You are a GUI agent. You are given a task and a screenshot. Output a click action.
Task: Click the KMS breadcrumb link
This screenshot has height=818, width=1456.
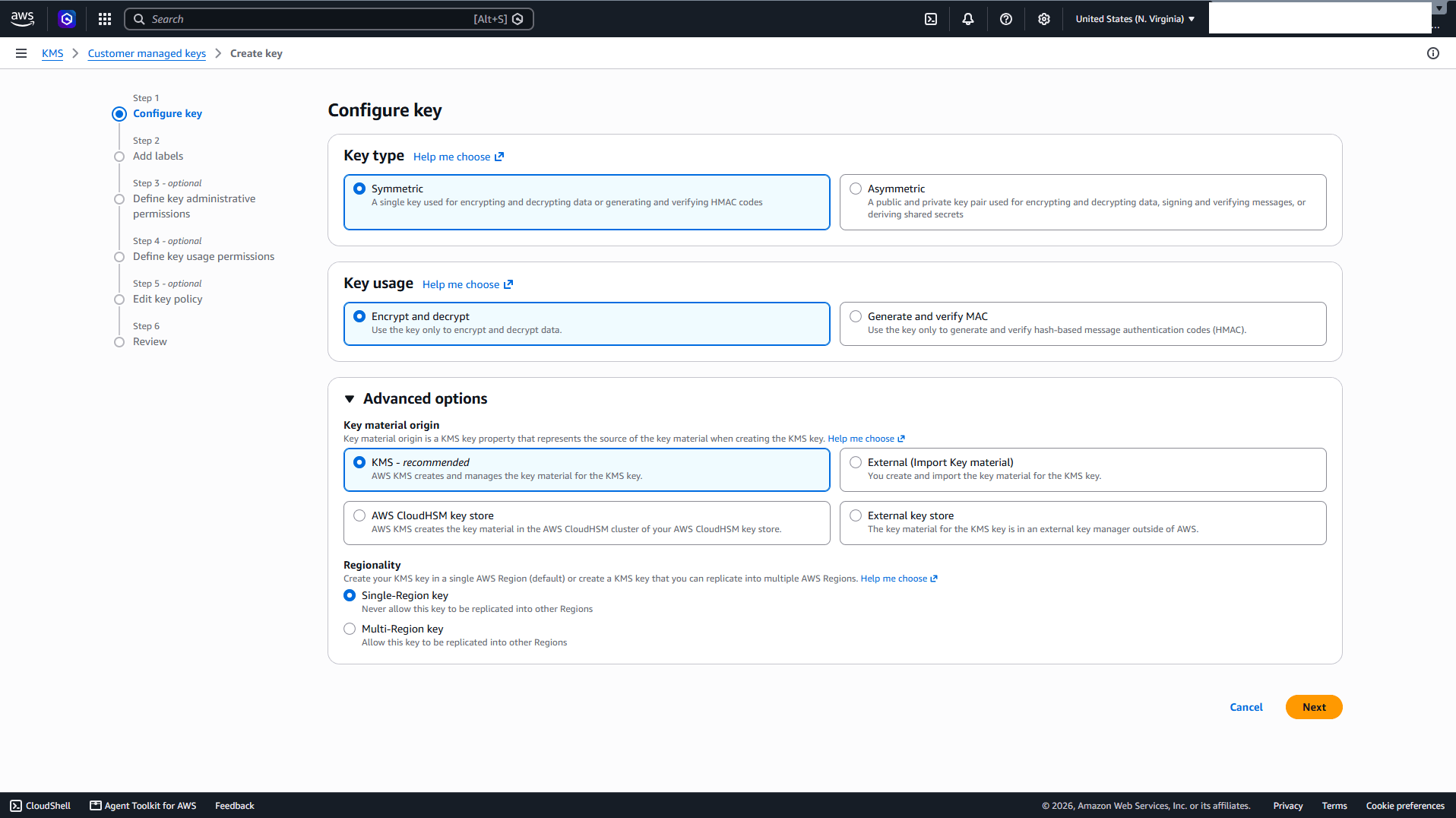pos(52,53)
